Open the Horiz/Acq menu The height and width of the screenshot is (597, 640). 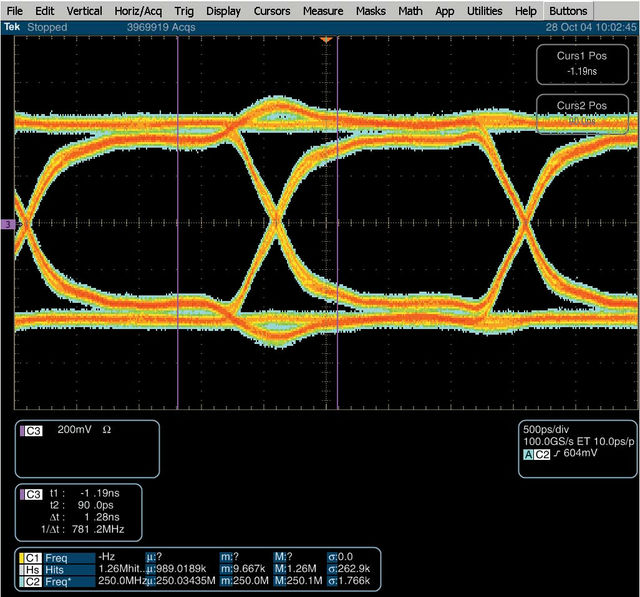click(138, 11)
